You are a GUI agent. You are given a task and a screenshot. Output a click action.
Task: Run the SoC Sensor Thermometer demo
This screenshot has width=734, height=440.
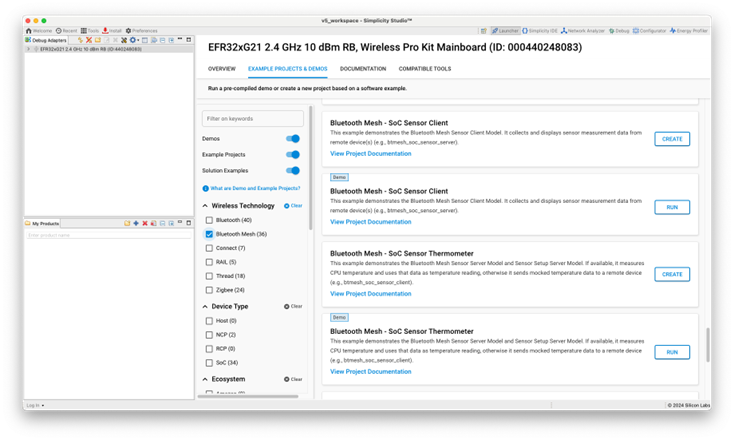(x=671, y=352)
